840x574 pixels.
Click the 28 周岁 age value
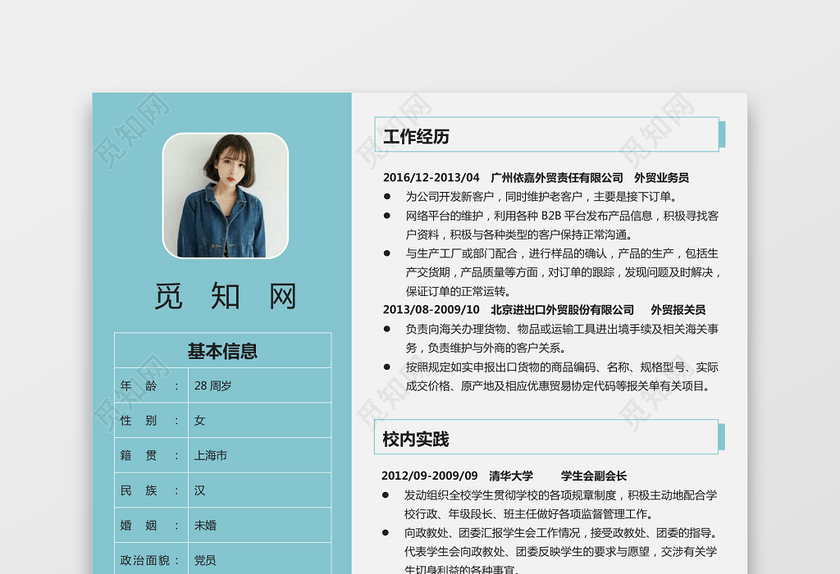click(213, 386)
